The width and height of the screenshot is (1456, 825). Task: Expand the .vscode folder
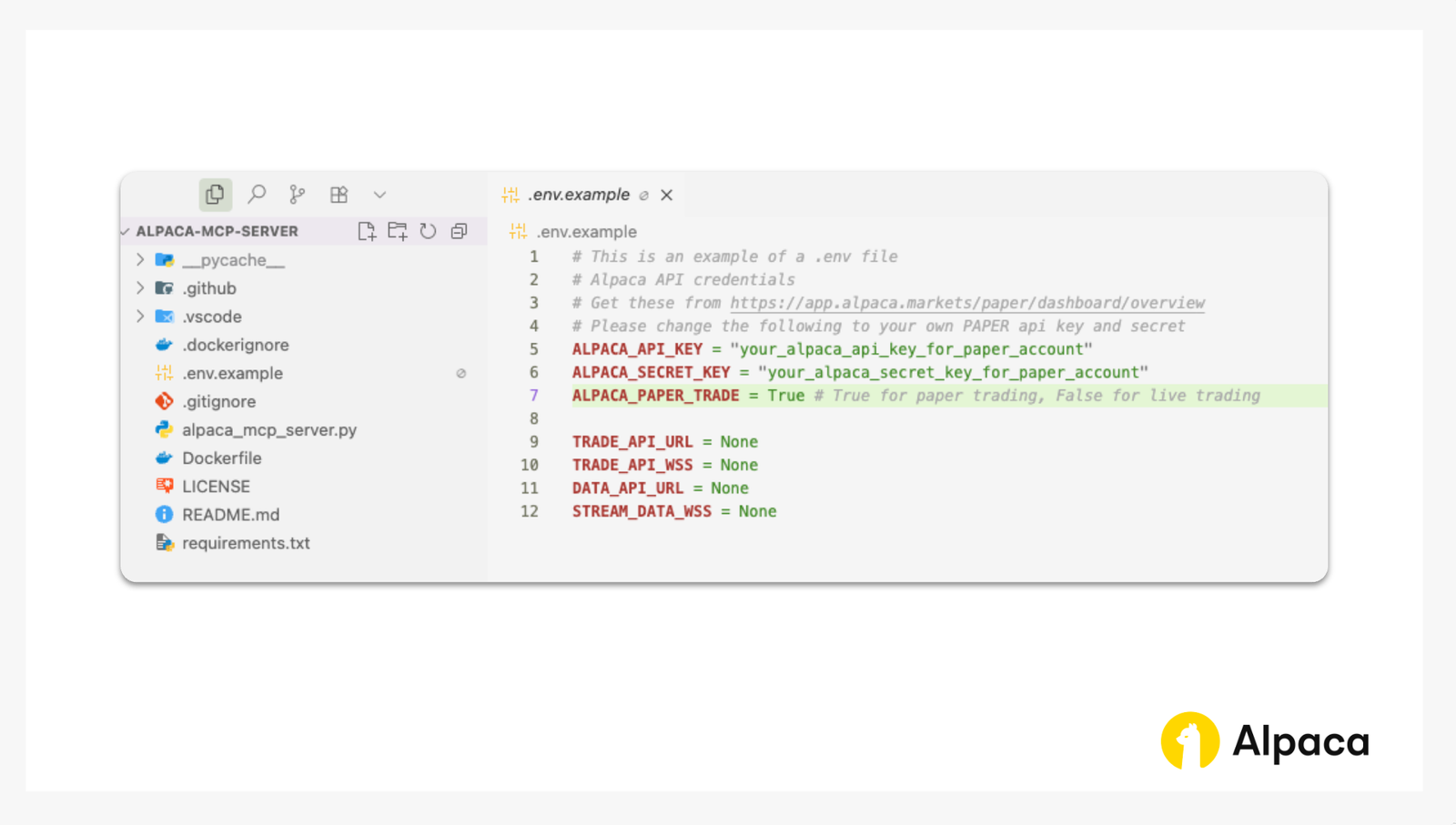140,316
